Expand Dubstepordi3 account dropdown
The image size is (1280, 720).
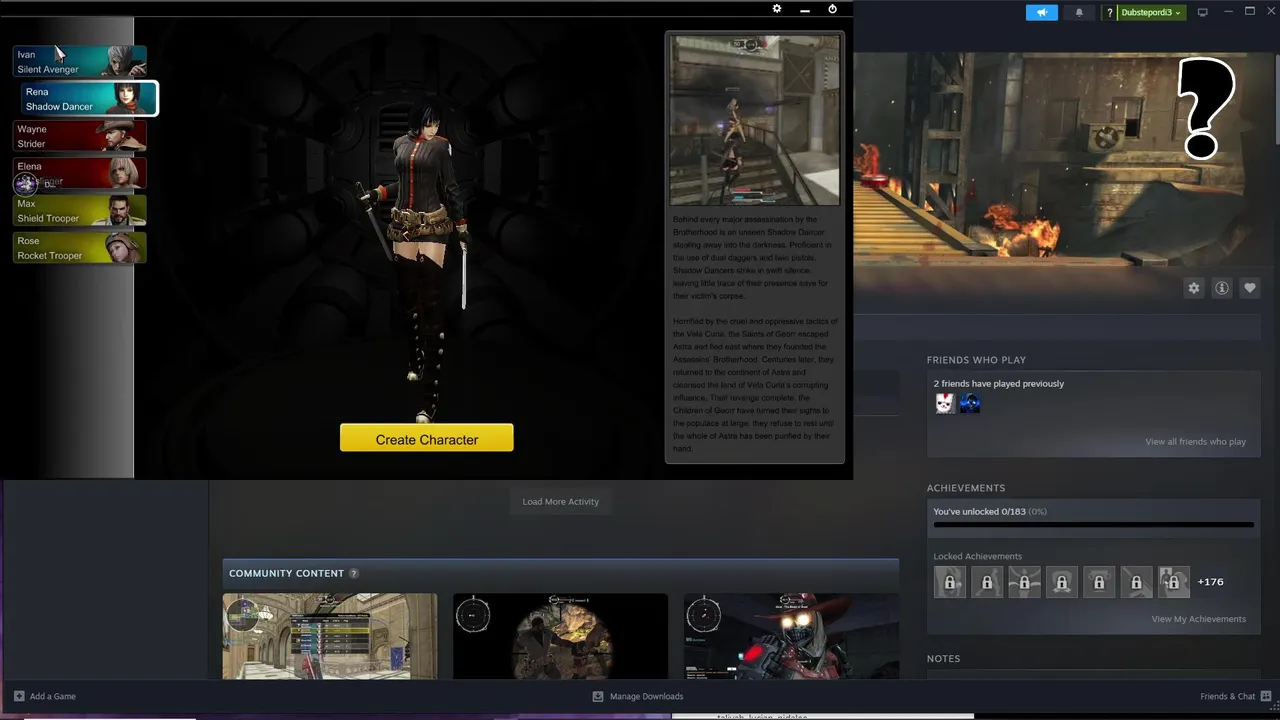click(1150, 13)
